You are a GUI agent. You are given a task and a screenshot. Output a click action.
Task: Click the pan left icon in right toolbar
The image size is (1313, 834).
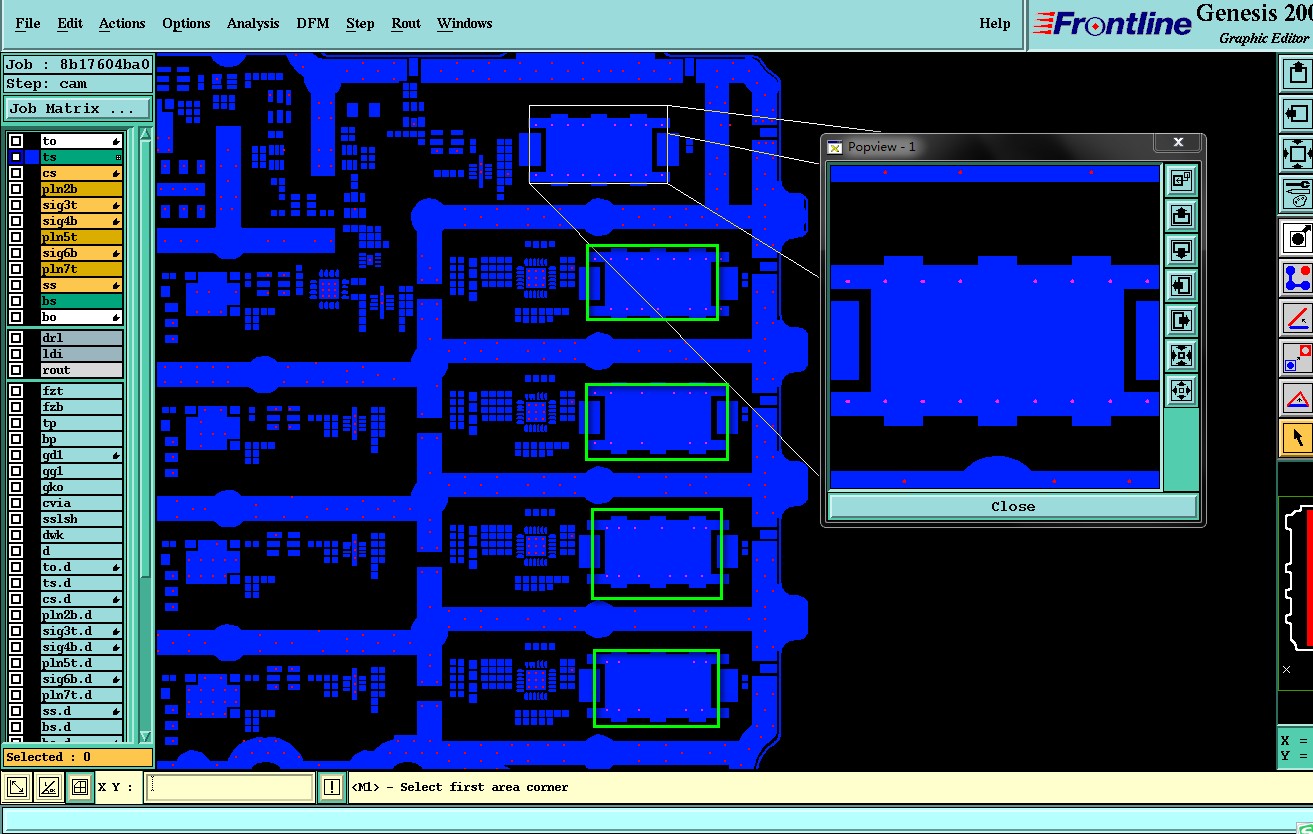(x=1298, y=114)
